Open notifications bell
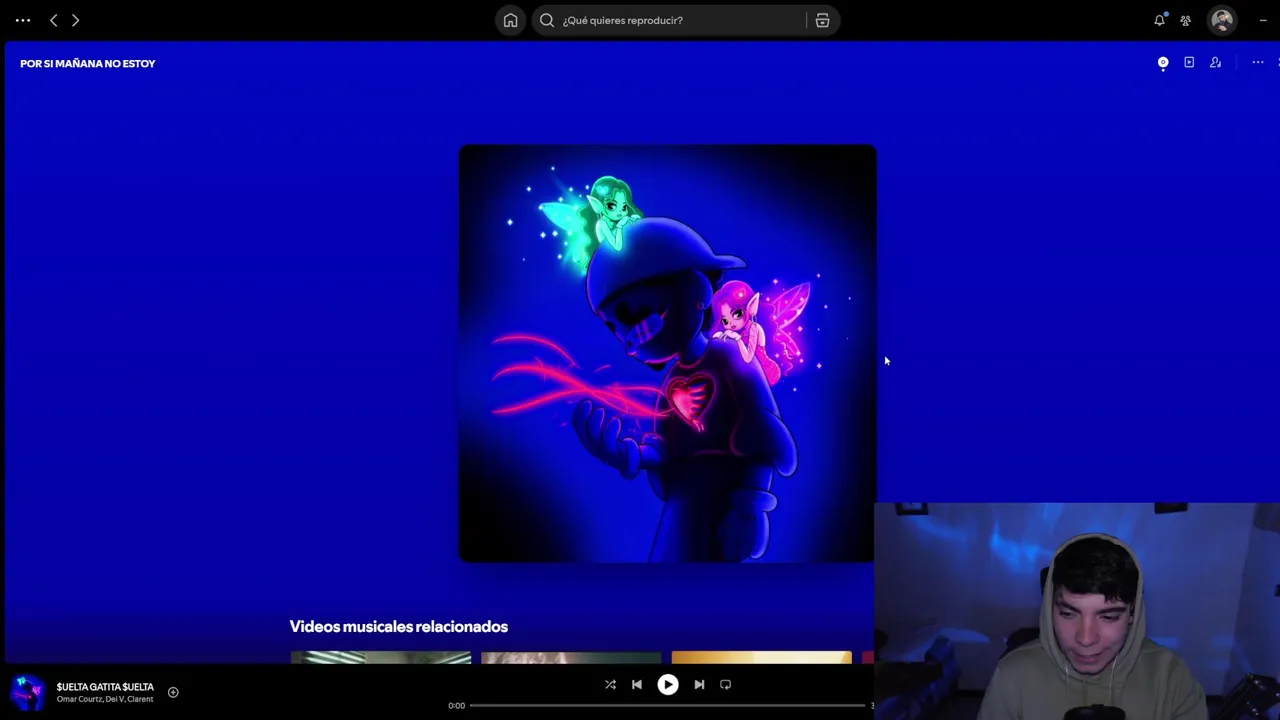Image resolution: width=1280 pixels, height=720 pixels. tap(1160, 20)
